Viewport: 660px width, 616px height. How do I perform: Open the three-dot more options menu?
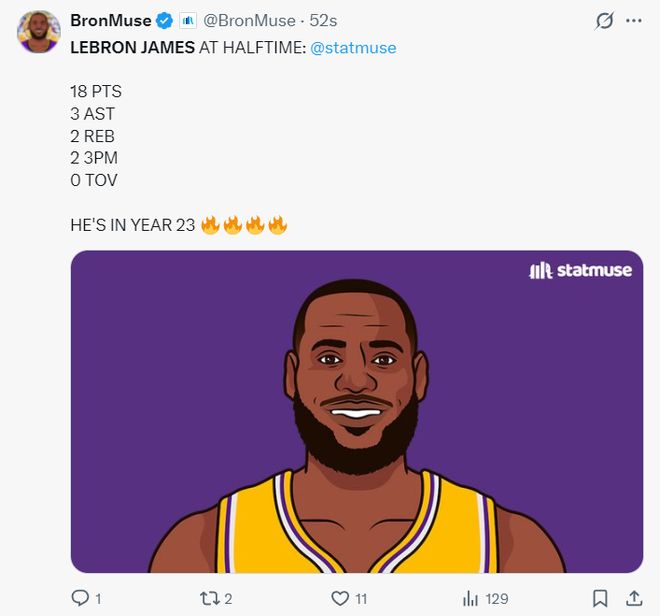click(x=633, y=21)
